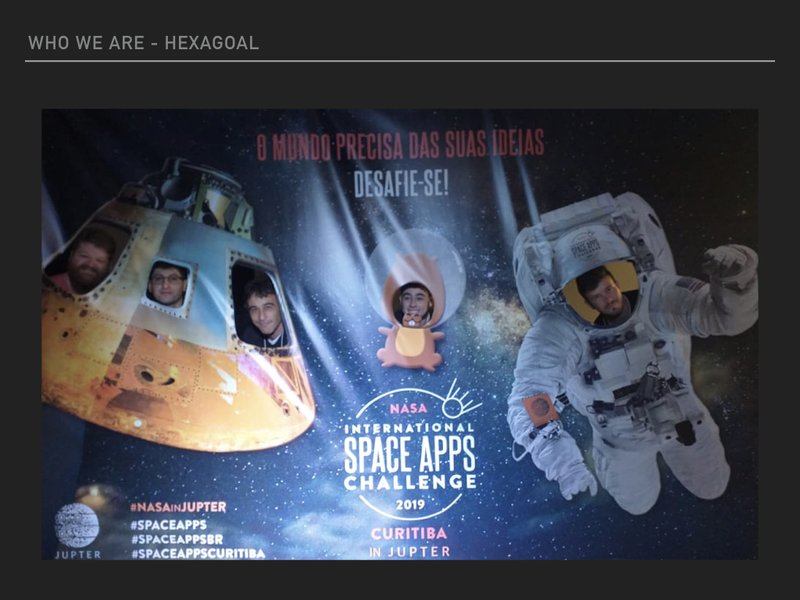Click the middle window of the capsule
Screen dimensions: 800x600
tap(168, 286)
